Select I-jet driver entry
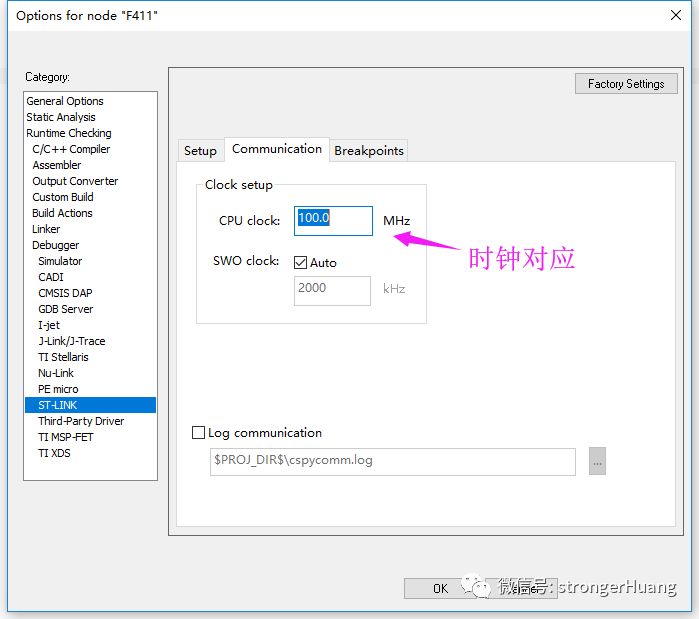 [49, 325]
